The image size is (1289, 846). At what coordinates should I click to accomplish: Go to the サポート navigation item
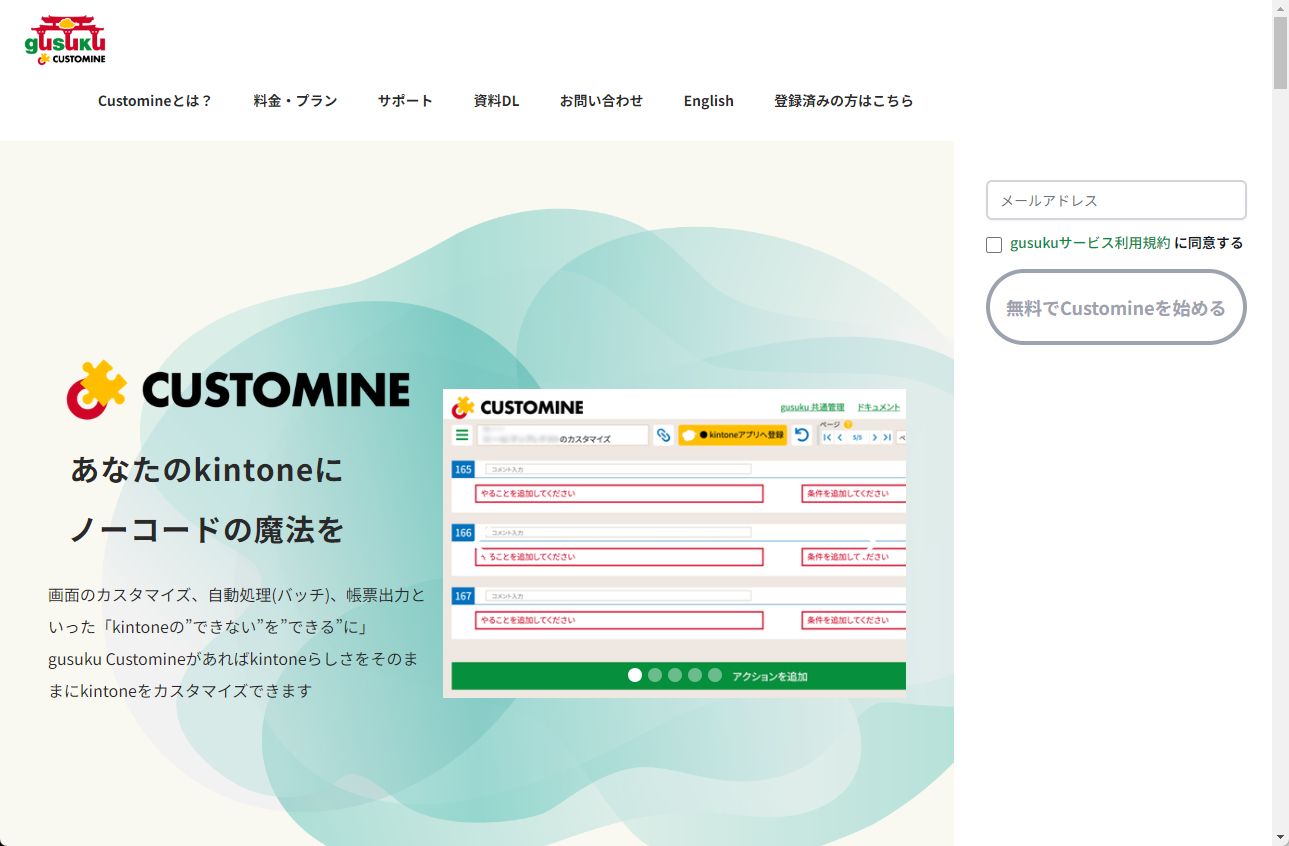point(405,101)
